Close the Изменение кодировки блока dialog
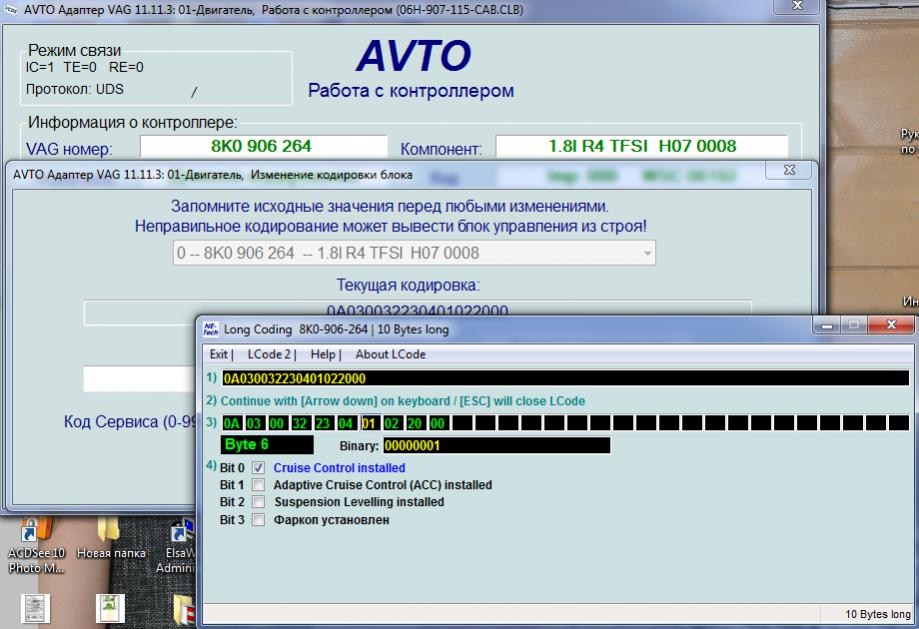The width and height of the screenshot is (919, 629). tap(789, 170)
